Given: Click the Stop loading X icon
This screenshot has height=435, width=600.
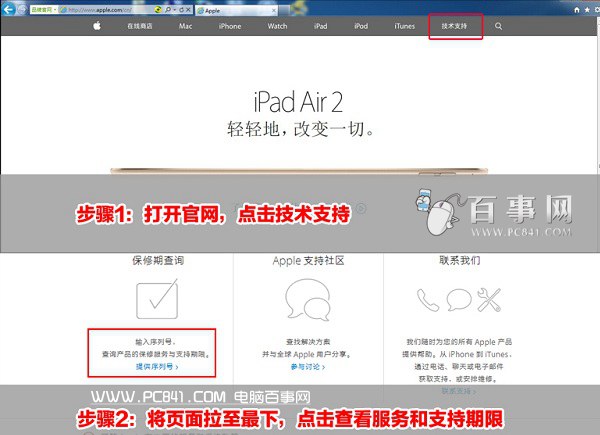Looking at the screenshot, I should [x=188, y=10].
